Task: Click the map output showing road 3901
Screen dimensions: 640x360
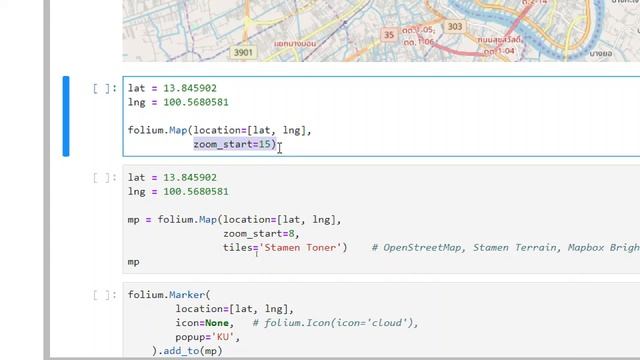Action: point(381,31)
